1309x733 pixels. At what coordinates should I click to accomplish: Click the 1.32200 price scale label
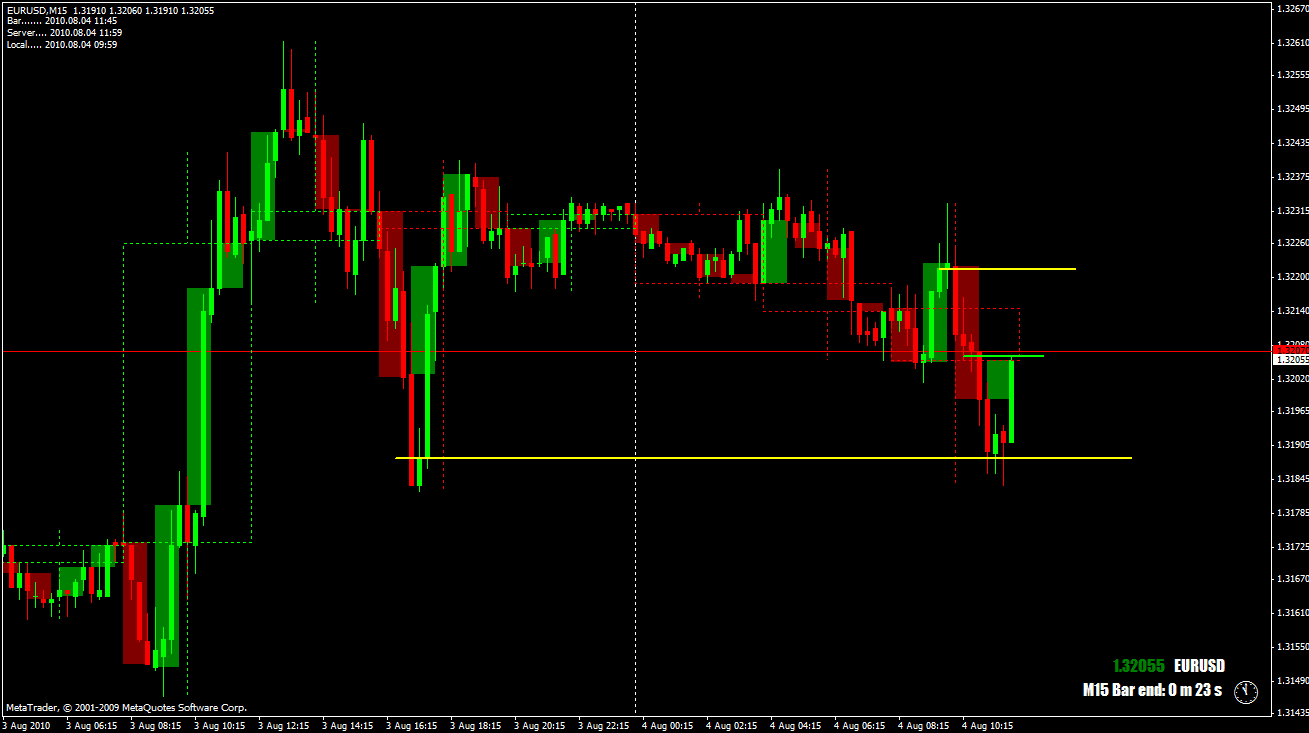coord(1293,277)
